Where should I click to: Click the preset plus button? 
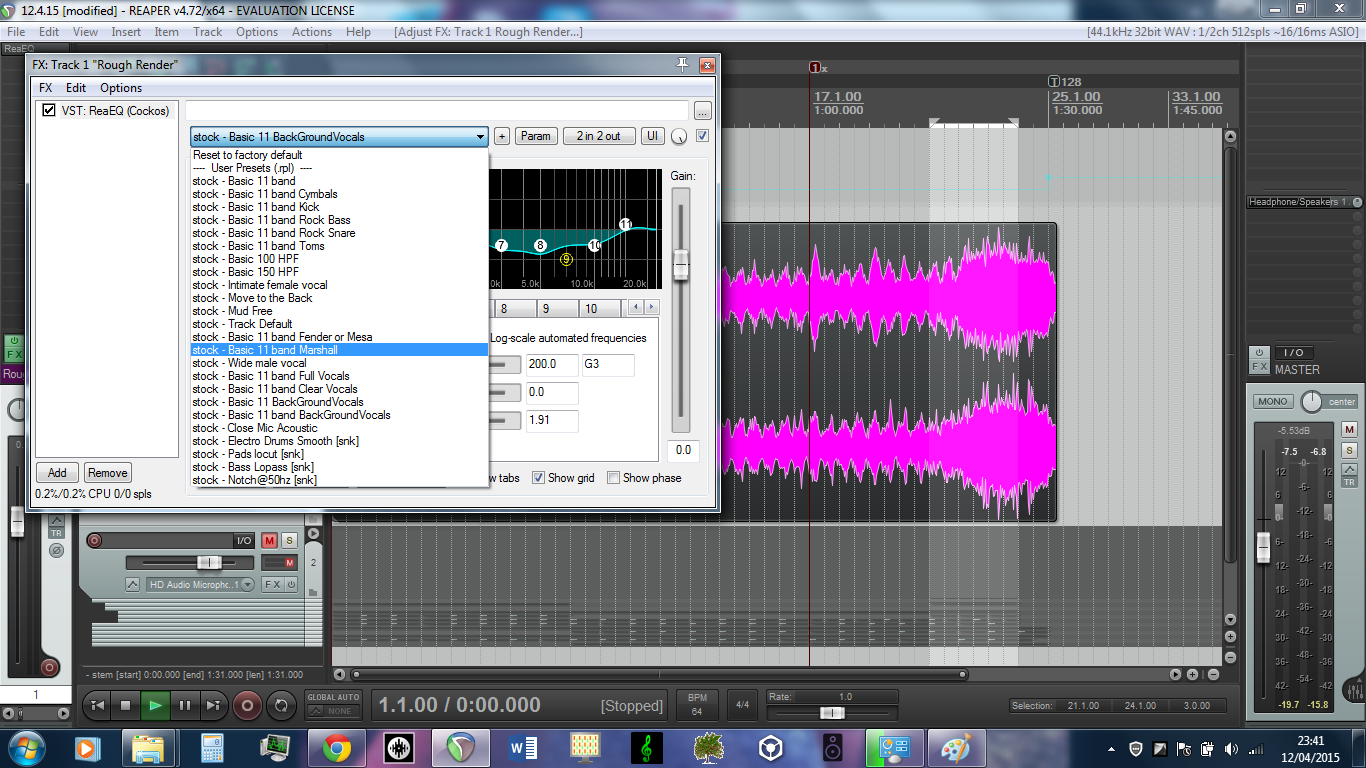point(502,136)
